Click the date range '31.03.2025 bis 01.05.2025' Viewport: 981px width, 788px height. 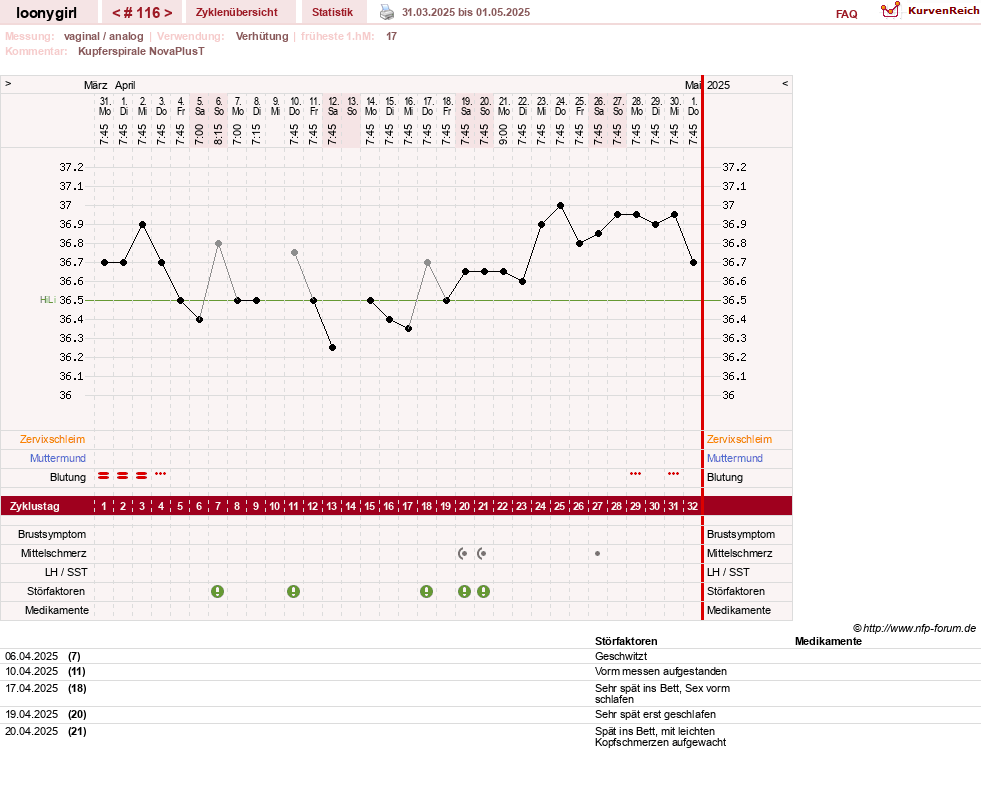click(x=465, y=13)
